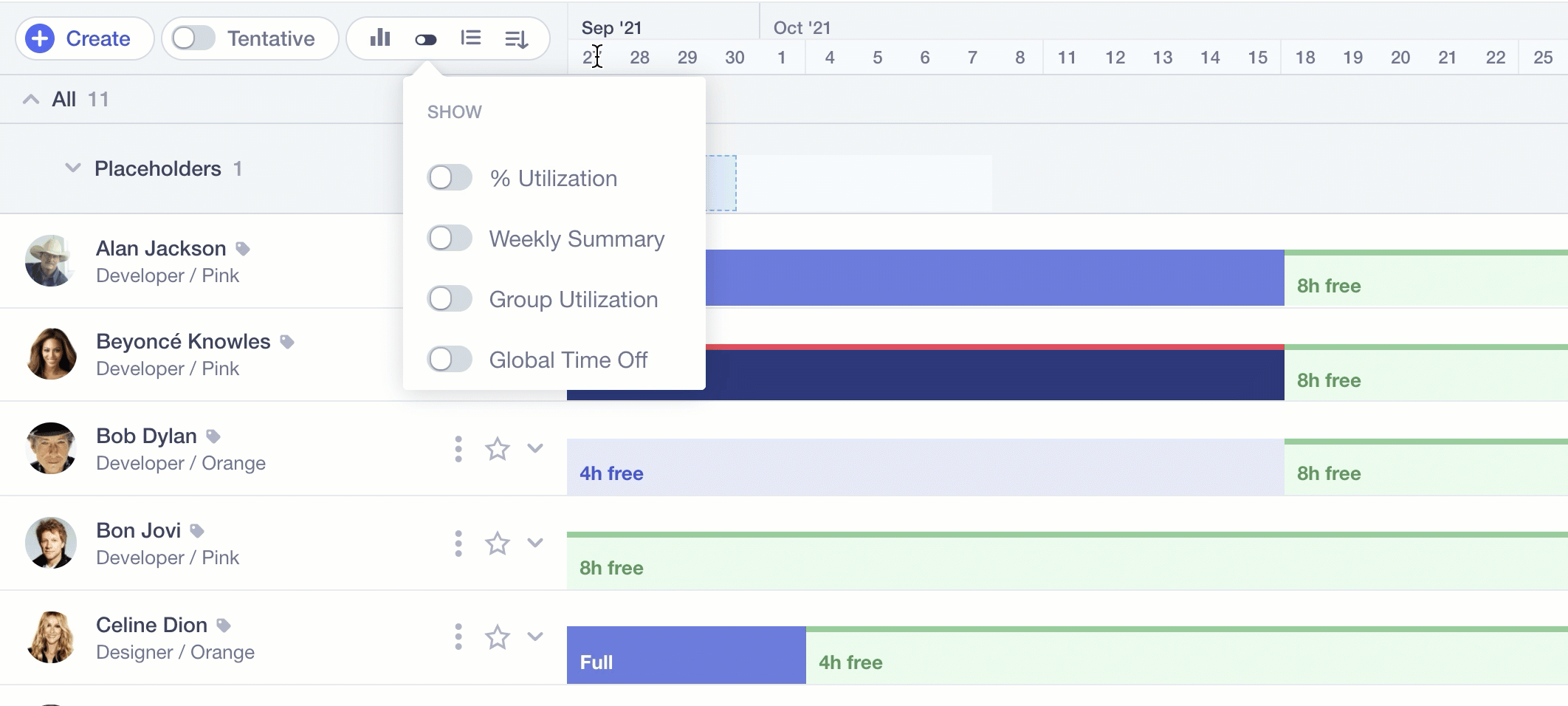Collapse the All group section
Viewport: 1568px width, 706px height.
click(30, 98)
